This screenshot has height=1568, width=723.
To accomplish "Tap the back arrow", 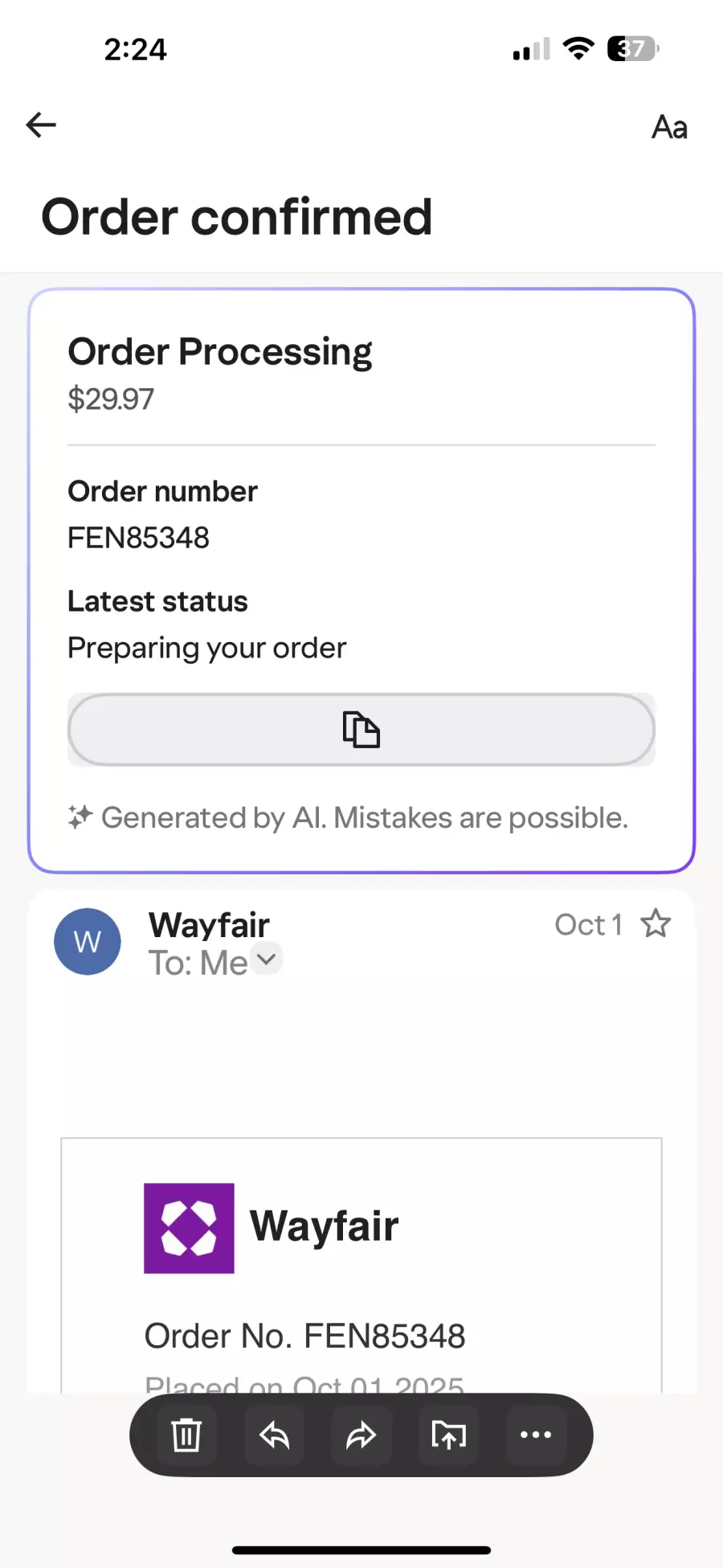I will 41,125.
